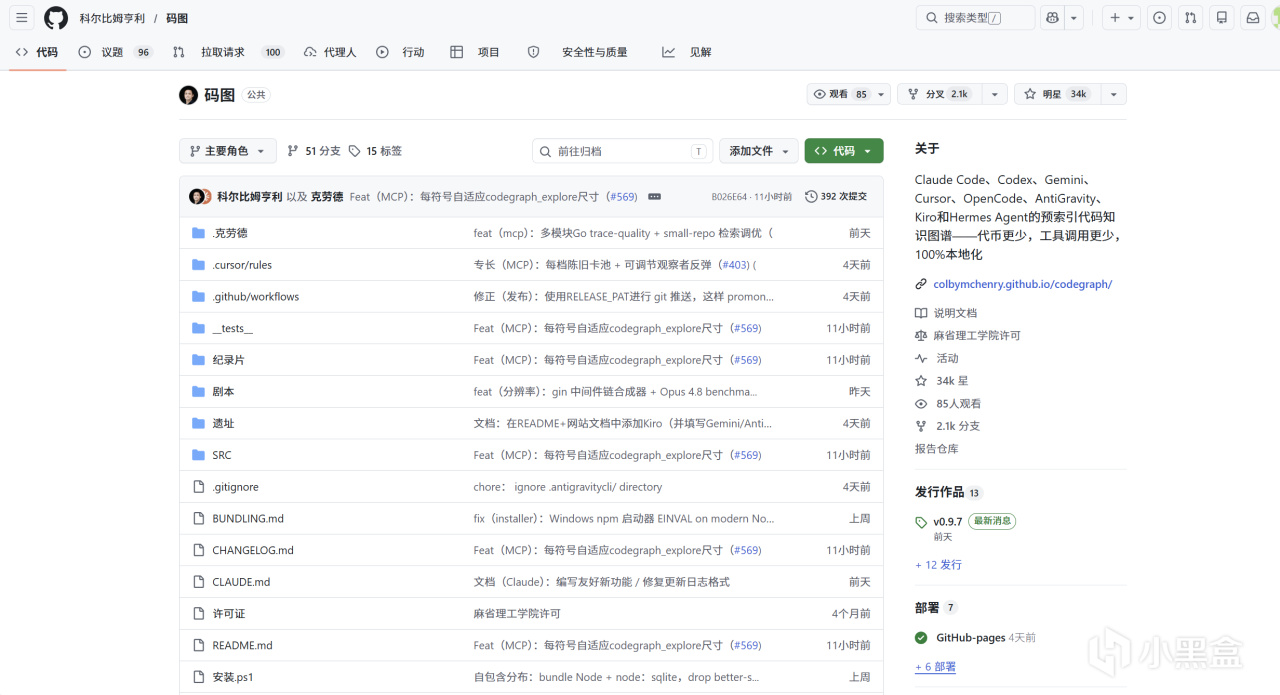1280x695 pixels.
Task: Click the ellipsis commit details icon
Action: pyautogui.click(x=654, y=197)
